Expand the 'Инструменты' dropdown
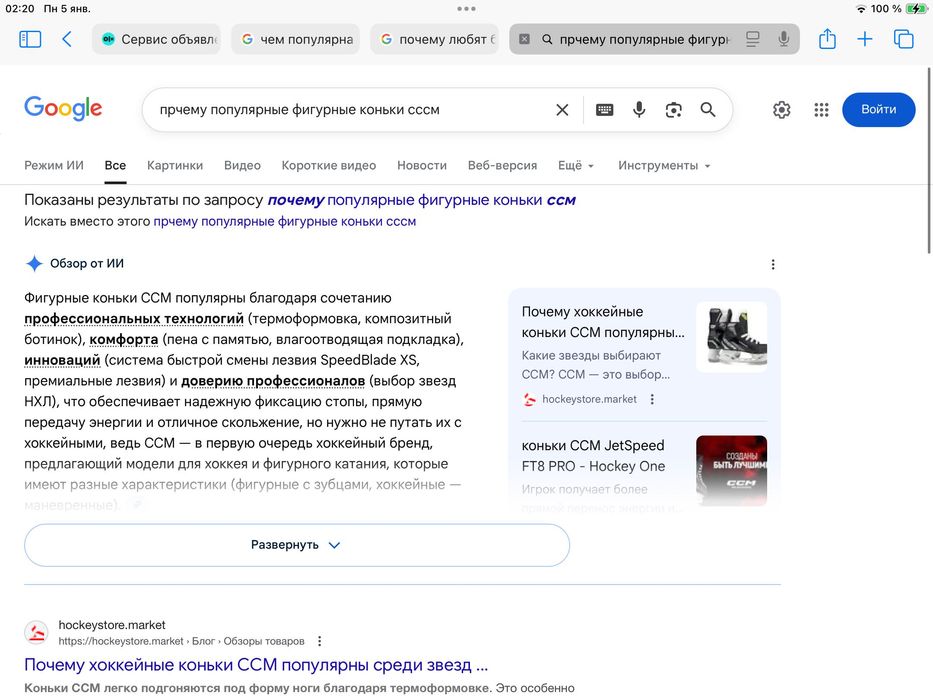The image size is (933, 700). coord(664,165)
